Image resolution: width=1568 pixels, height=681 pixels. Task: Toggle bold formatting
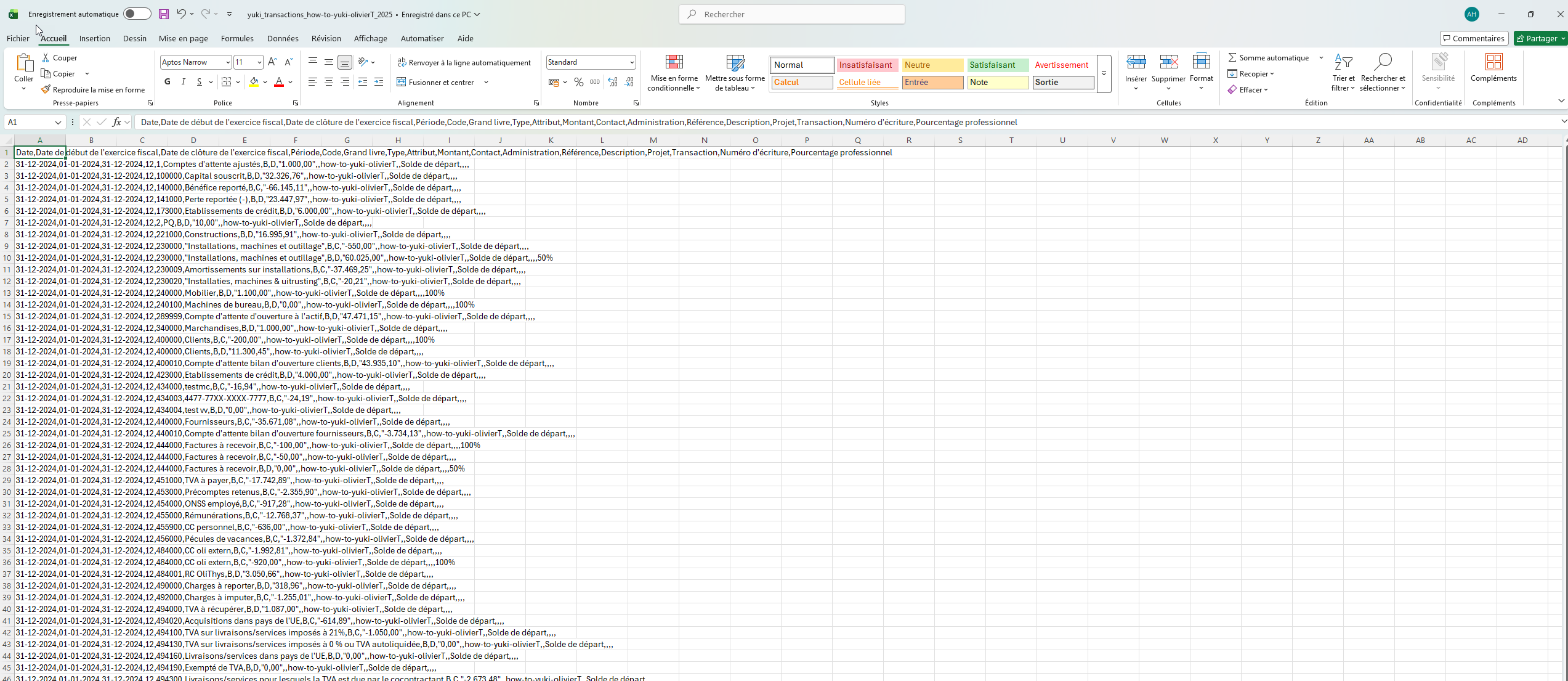[x=168, y=82]
